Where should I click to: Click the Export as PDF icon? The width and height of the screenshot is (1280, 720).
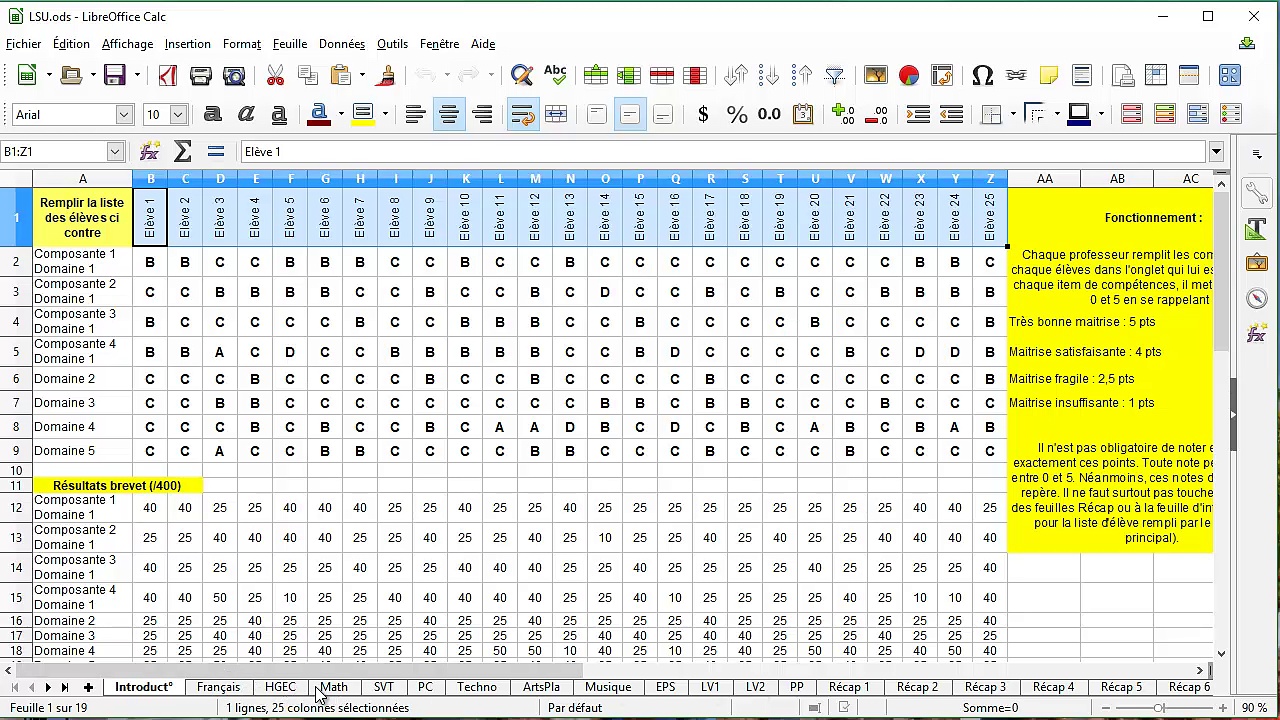(167, 75)
